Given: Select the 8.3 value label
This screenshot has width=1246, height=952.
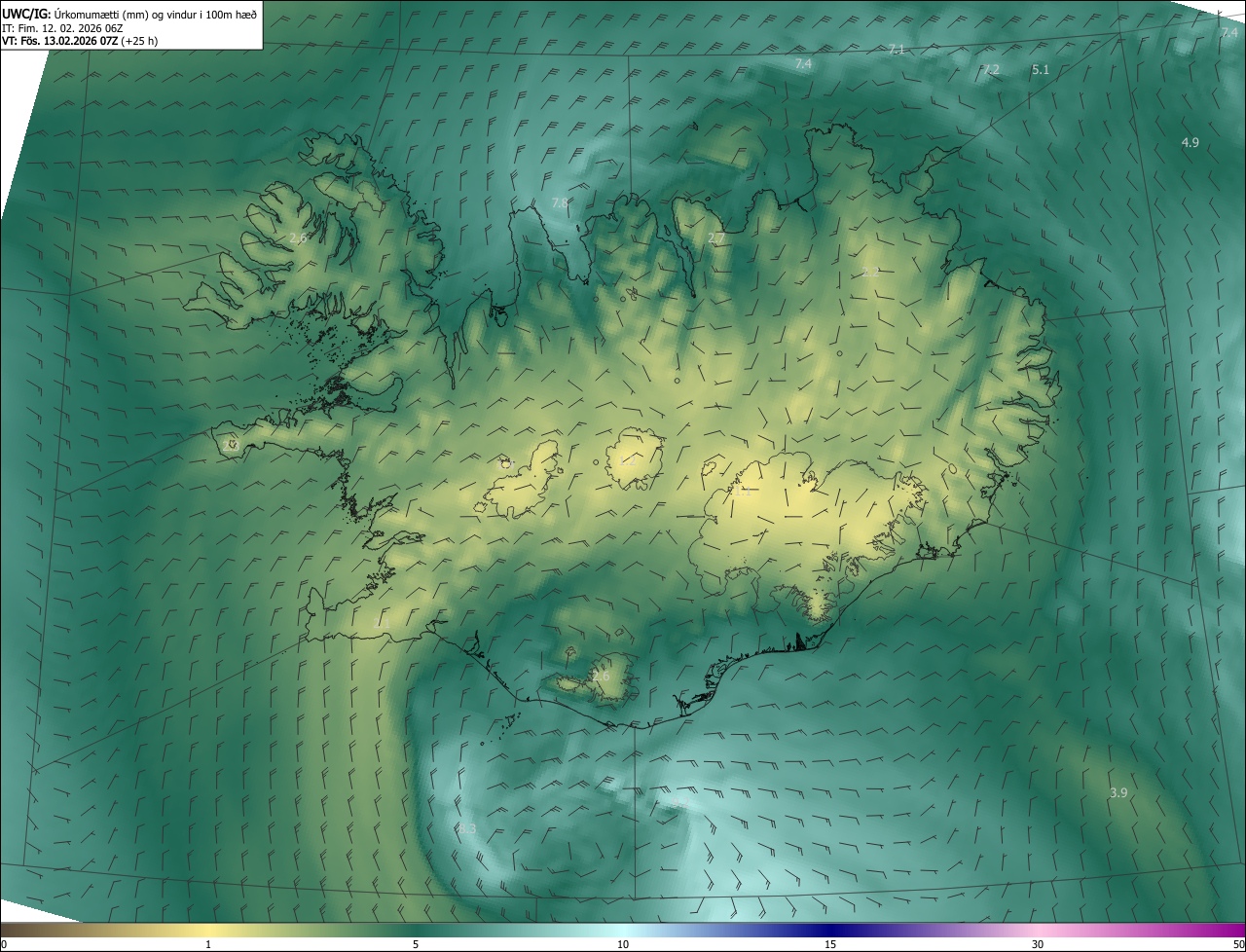Looking at the screenshot, I should point(467,828).
